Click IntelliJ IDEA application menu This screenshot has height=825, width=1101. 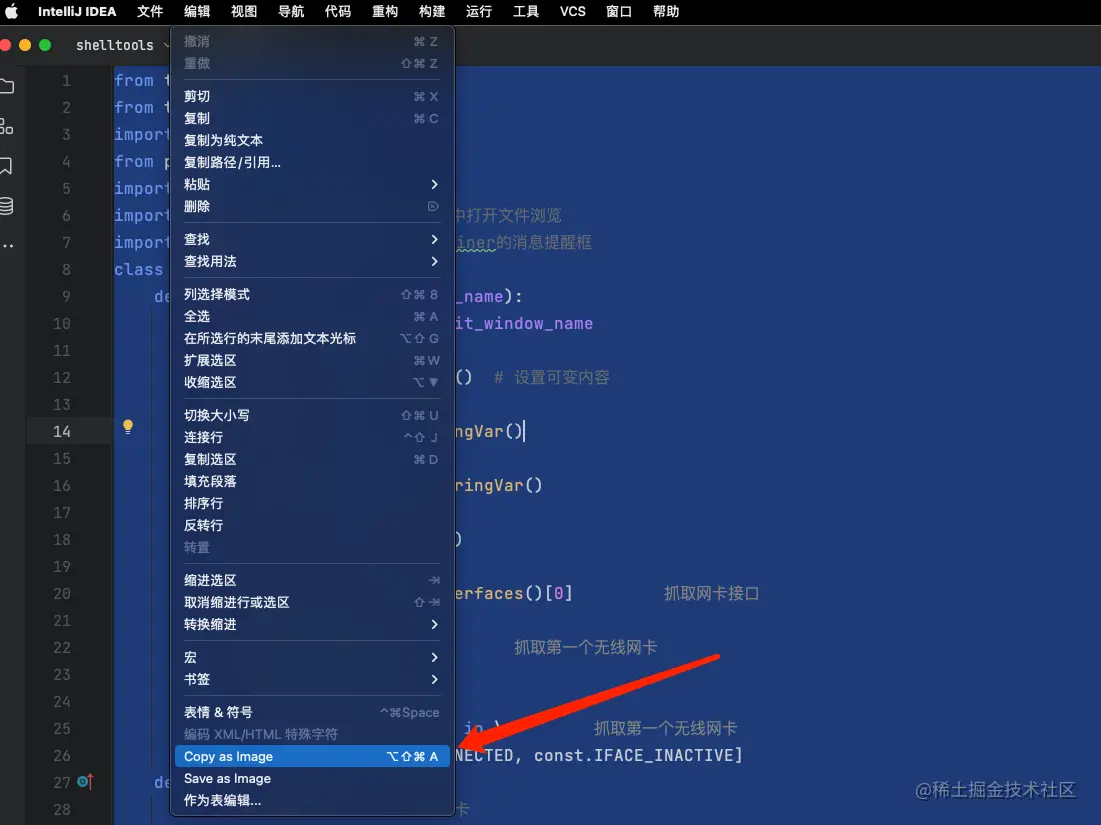pyautogui.click(x=77, y=11)
